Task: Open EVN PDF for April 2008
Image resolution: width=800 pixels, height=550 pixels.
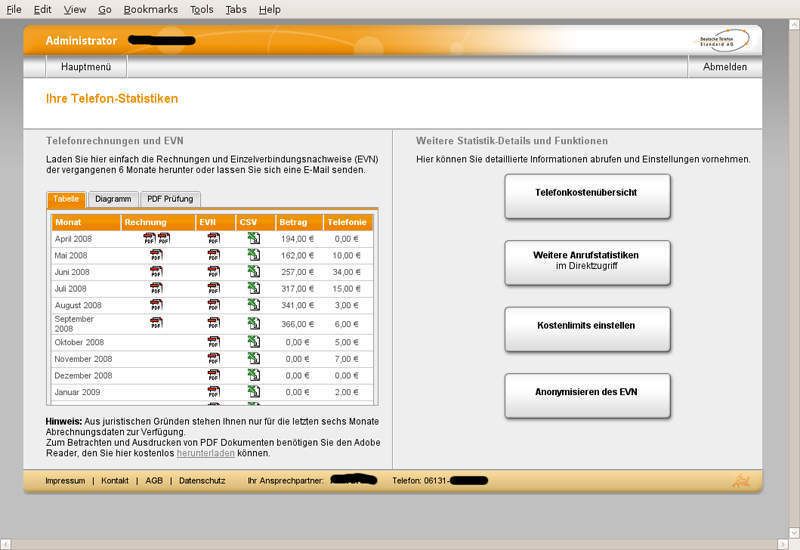Action: tap(214, 238)
